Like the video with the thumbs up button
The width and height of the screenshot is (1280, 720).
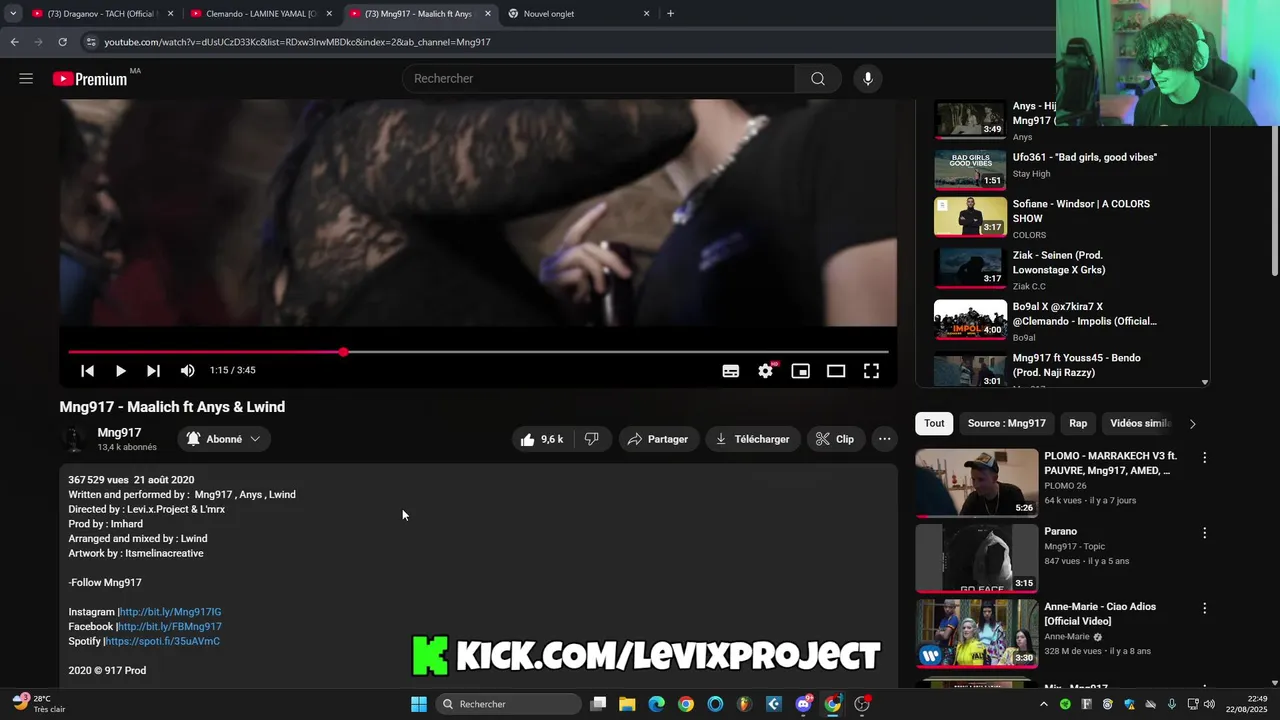[541, 439]
